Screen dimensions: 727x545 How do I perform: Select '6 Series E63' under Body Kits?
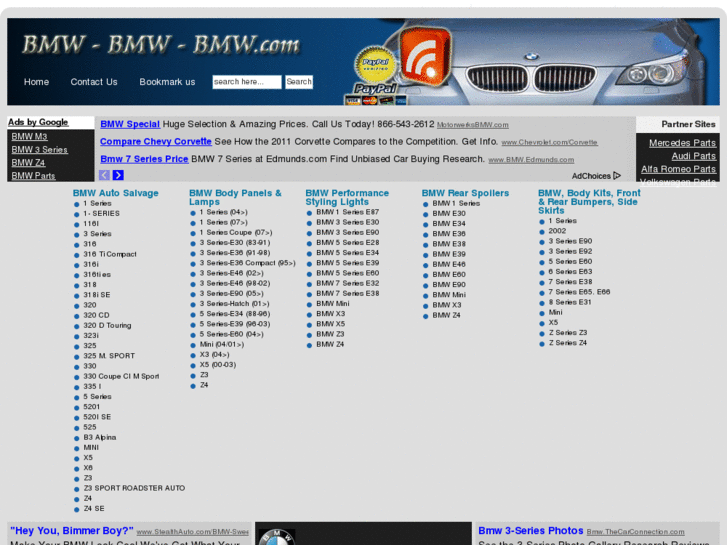[570, 272]
